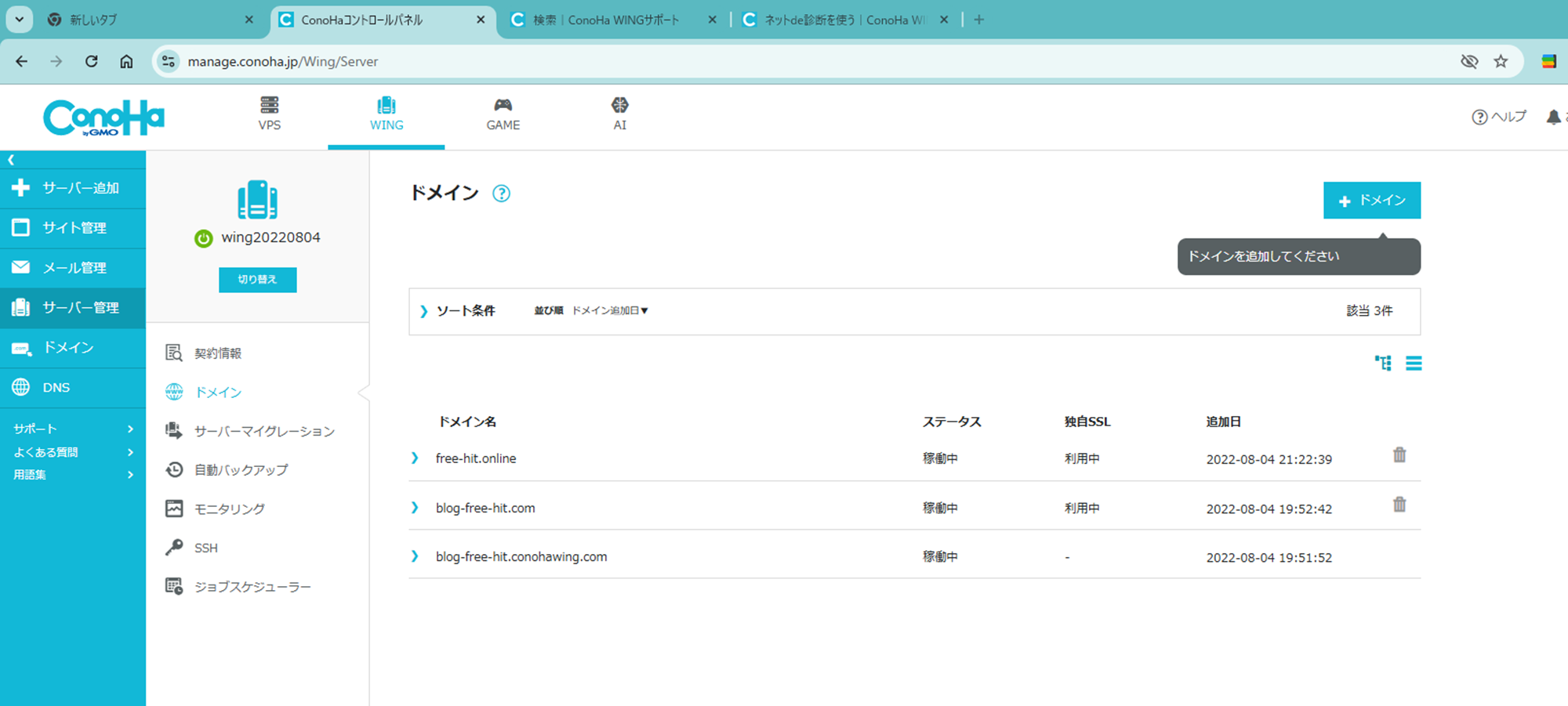Open the VPS service tab
This screenshot has height=706, width=1568.
269,114
